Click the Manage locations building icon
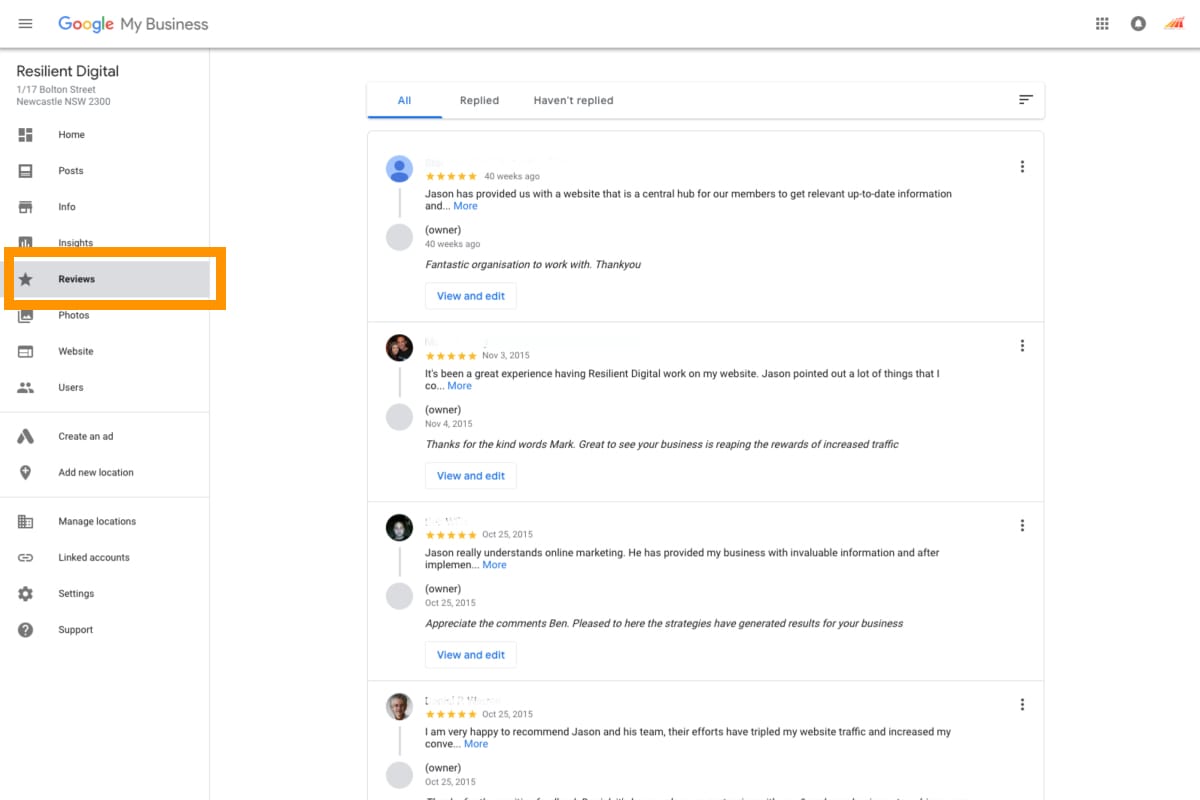The width and height of the screenshot is (1200, 800). pos(26,522)
